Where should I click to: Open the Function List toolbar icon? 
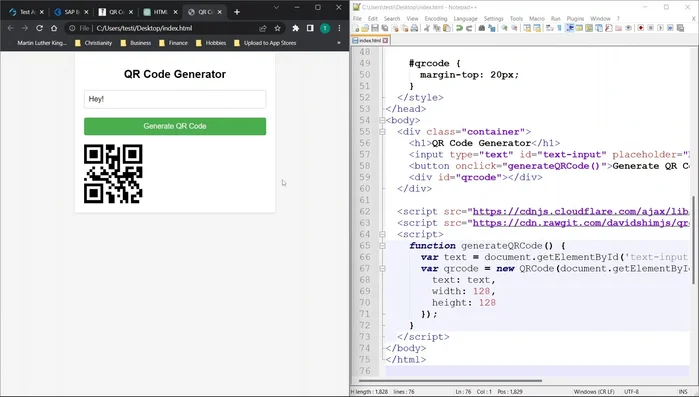pyautogui.click(x=609, y=28)
